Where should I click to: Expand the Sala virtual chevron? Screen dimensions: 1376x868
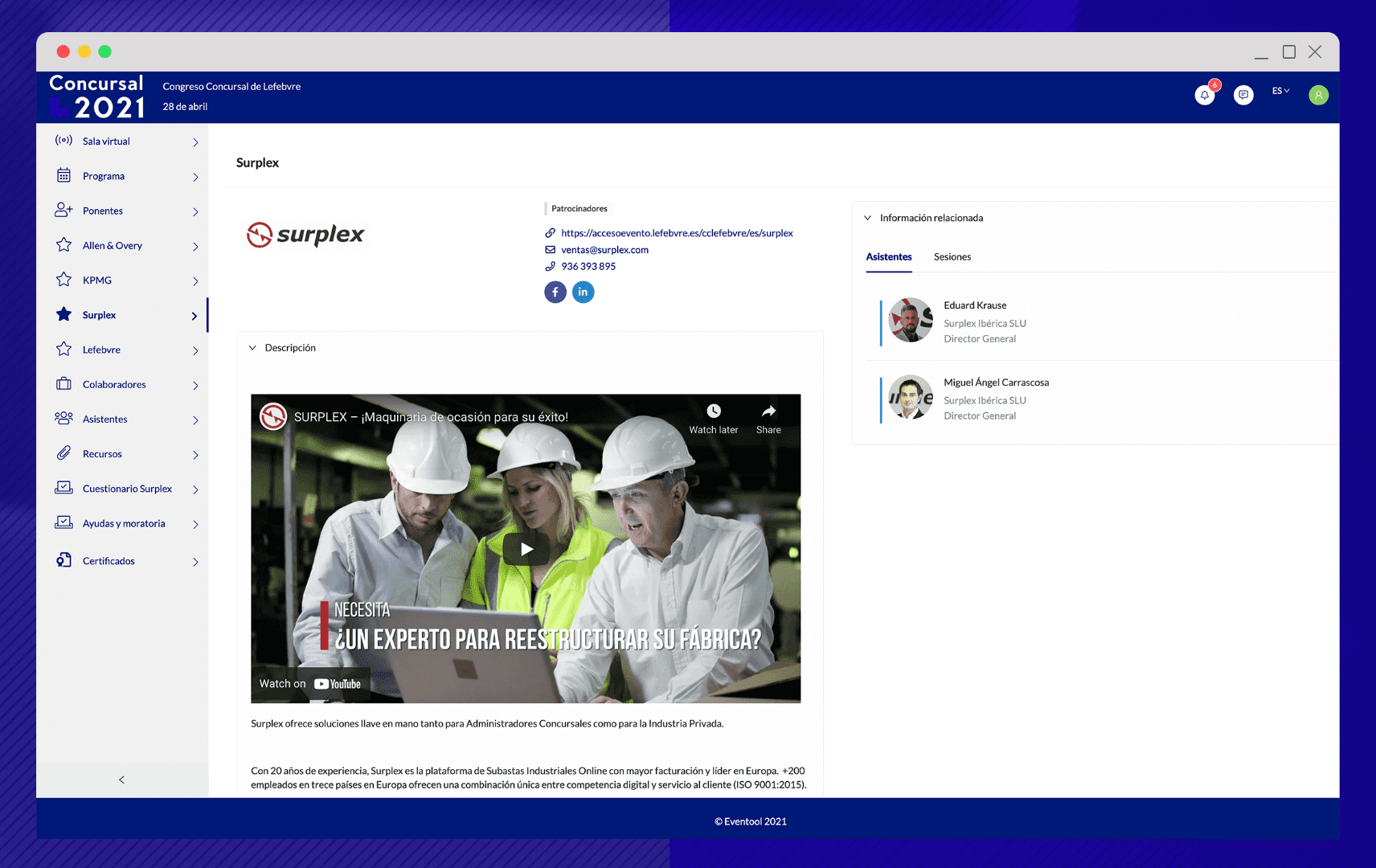[x=195, y=142]
